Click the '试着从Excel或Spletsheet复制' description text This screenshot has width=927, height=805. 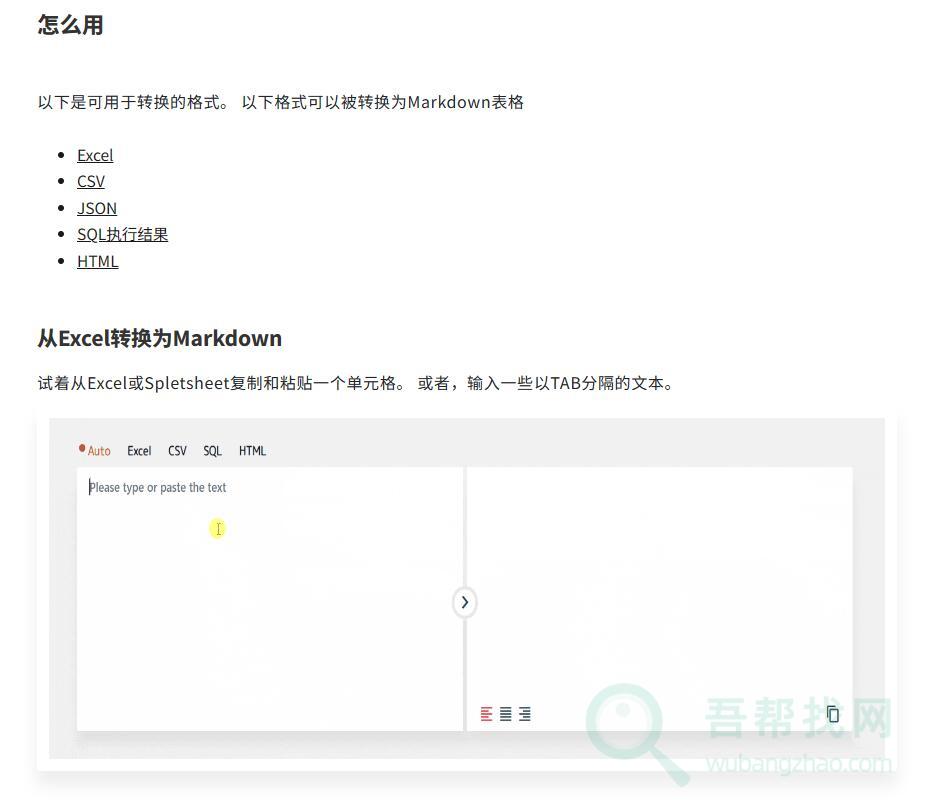(x=355, y=383)
